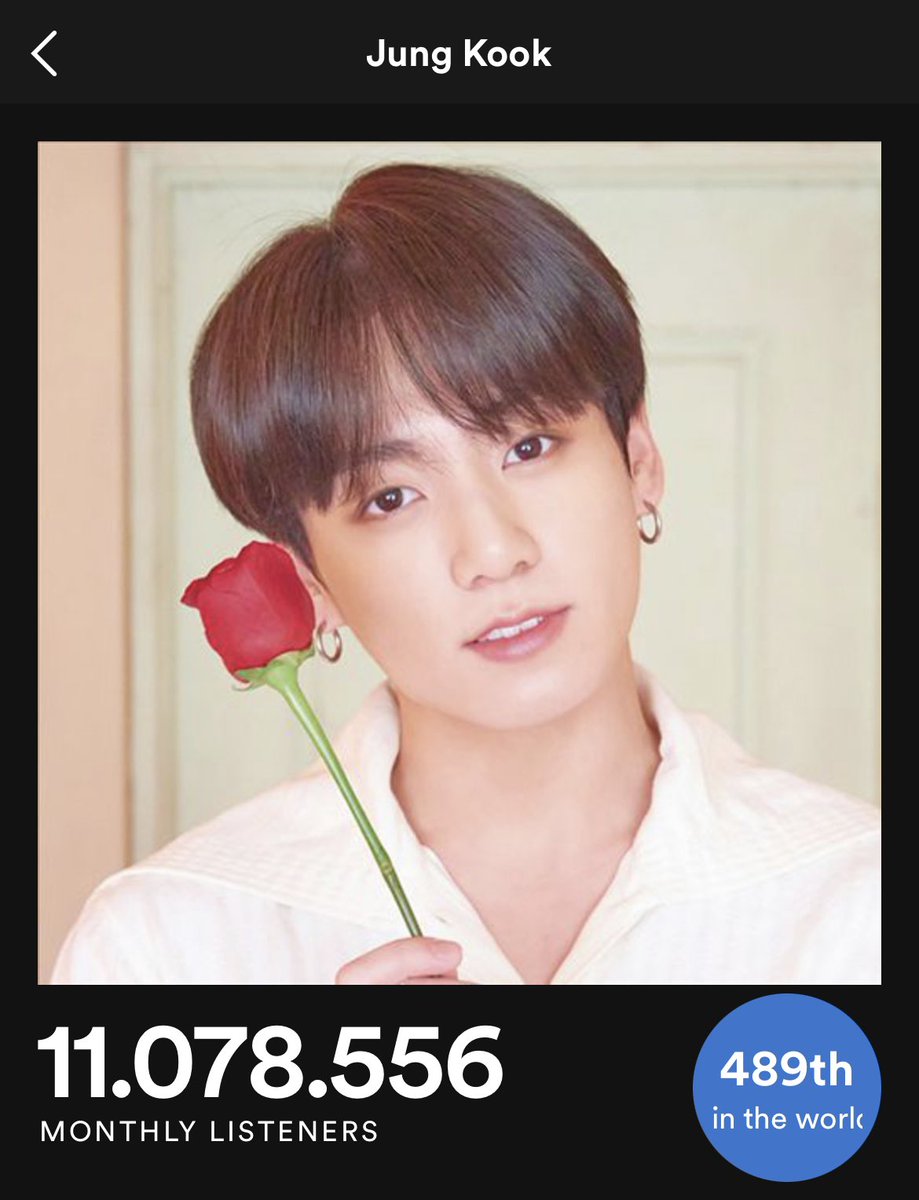
Task: Tap the 'in the world' text
Action: pyautogui.click(x=787, y=1118)
